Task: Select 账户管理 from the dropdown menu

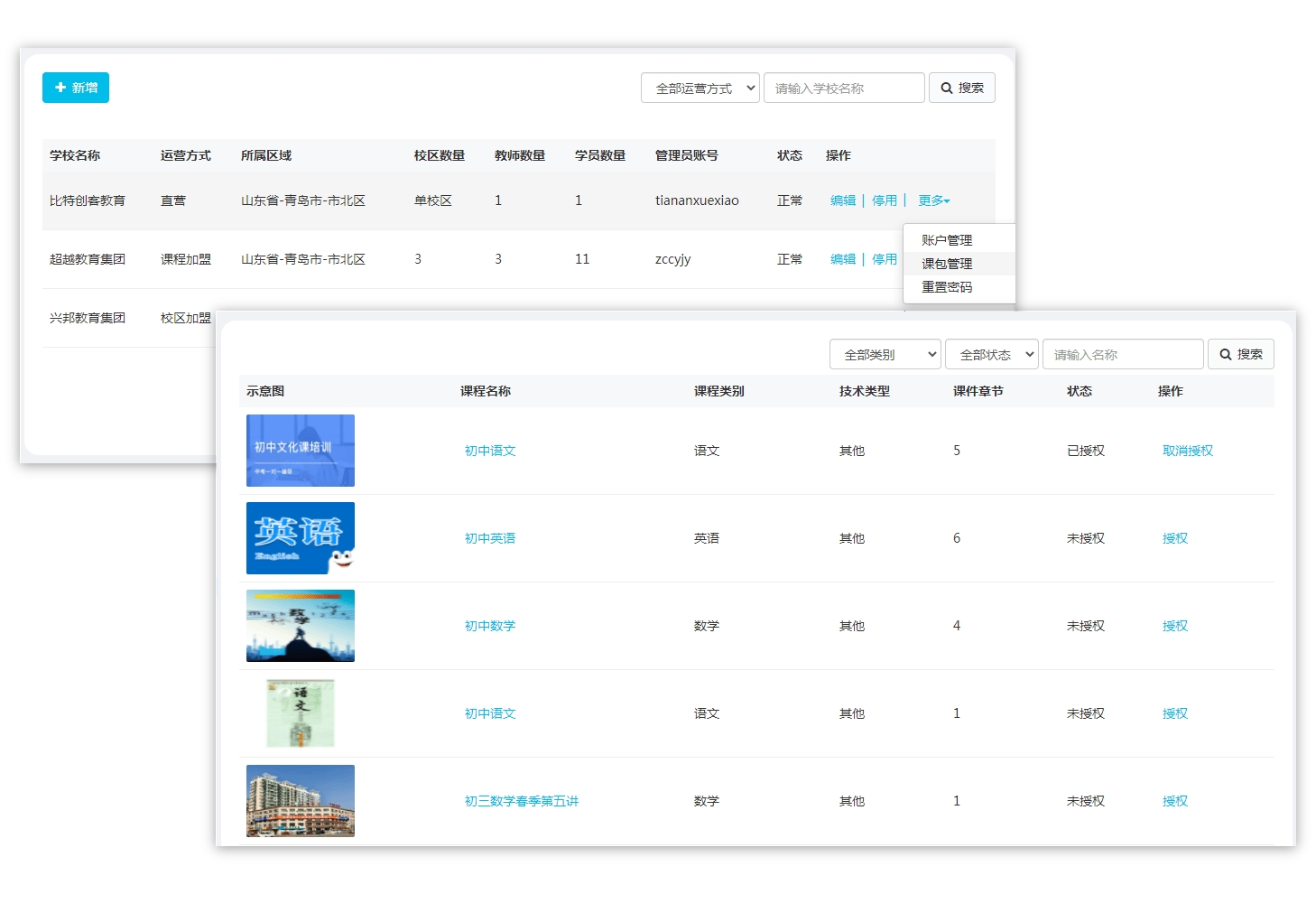Action: point(946,240)
